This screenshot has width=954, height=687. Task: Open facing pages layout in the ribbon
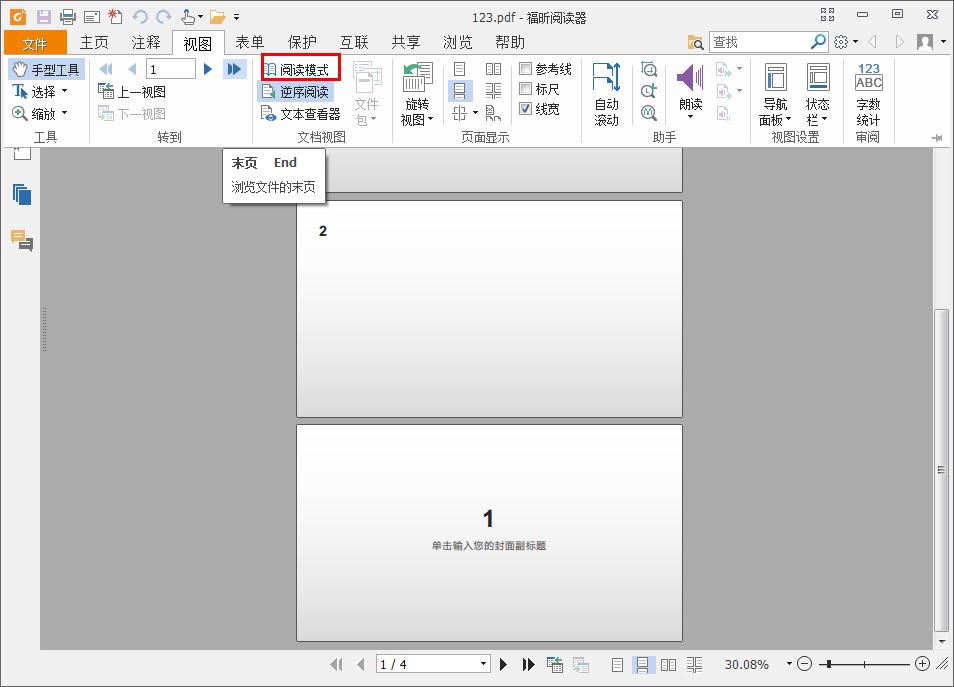[493, 68]
